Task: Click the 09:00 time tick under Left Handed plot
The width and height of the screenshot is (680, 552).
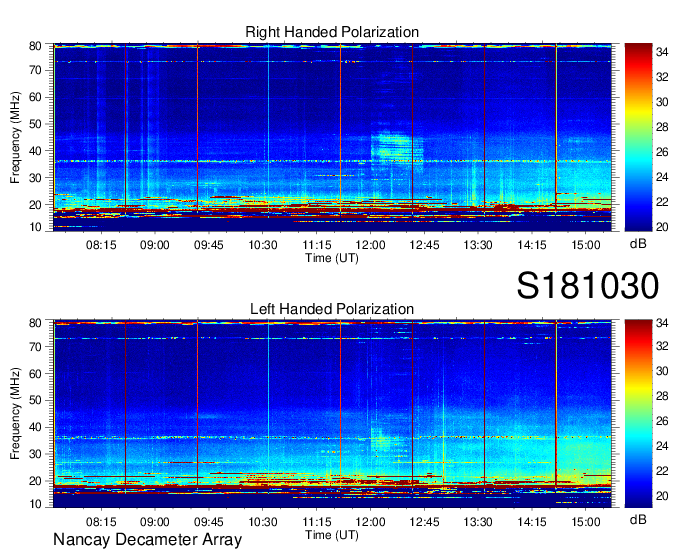Action: pyautogui.click(x=155, y=522)
